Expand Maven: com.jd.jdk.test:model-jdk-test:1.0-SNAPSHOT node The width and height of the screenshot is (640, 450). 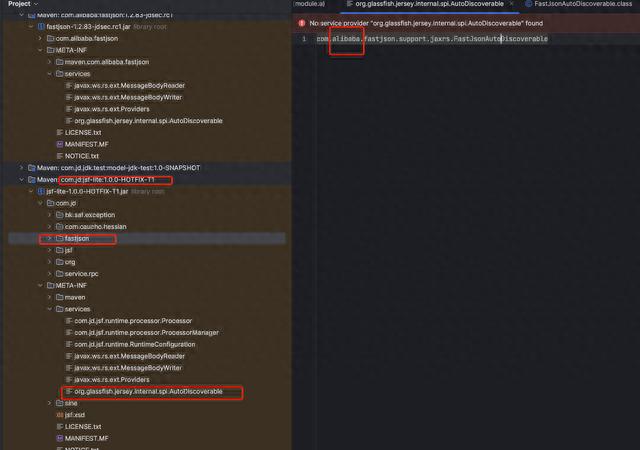22,168
